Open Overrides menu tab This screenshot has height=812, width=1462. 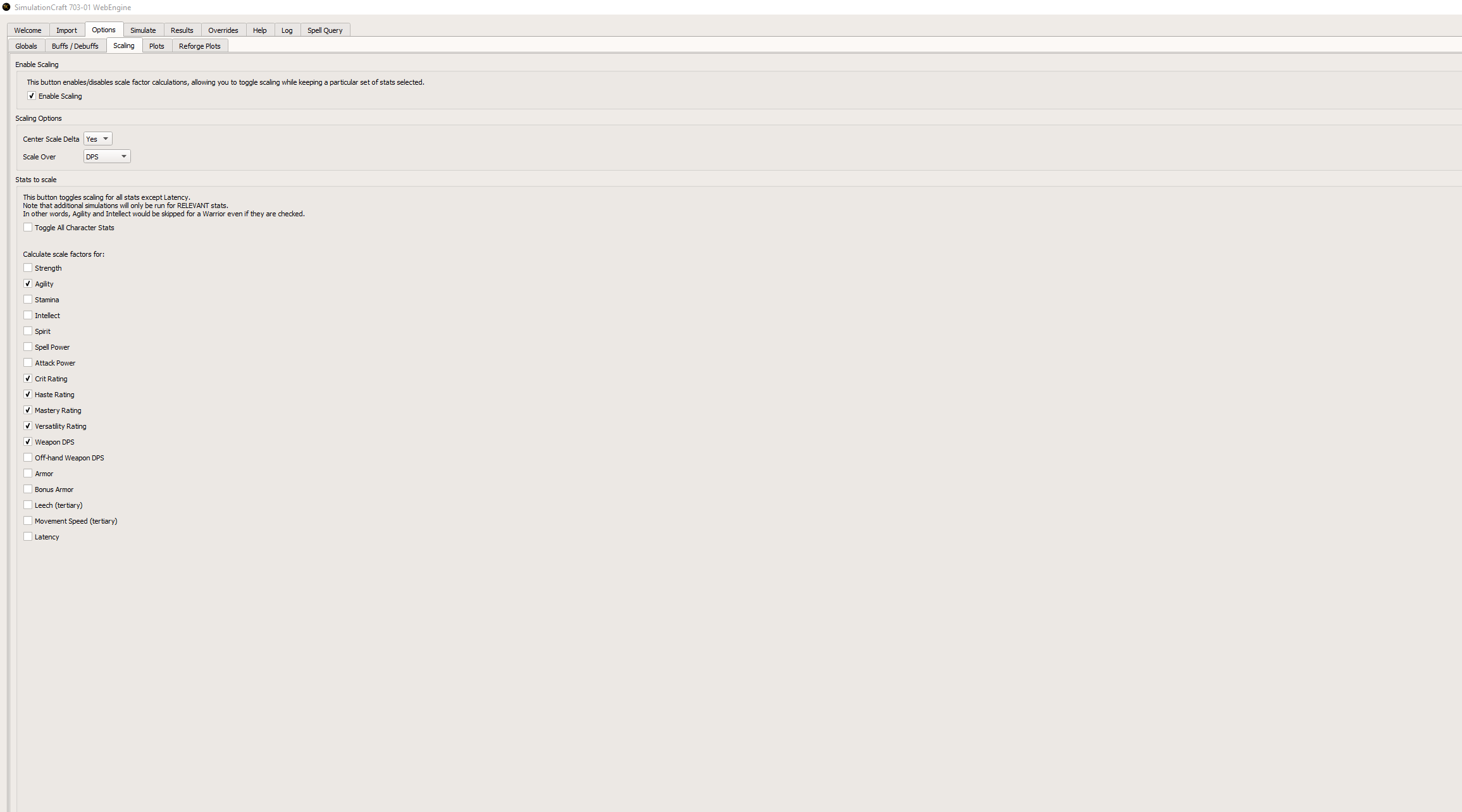[x=222, y=30]
